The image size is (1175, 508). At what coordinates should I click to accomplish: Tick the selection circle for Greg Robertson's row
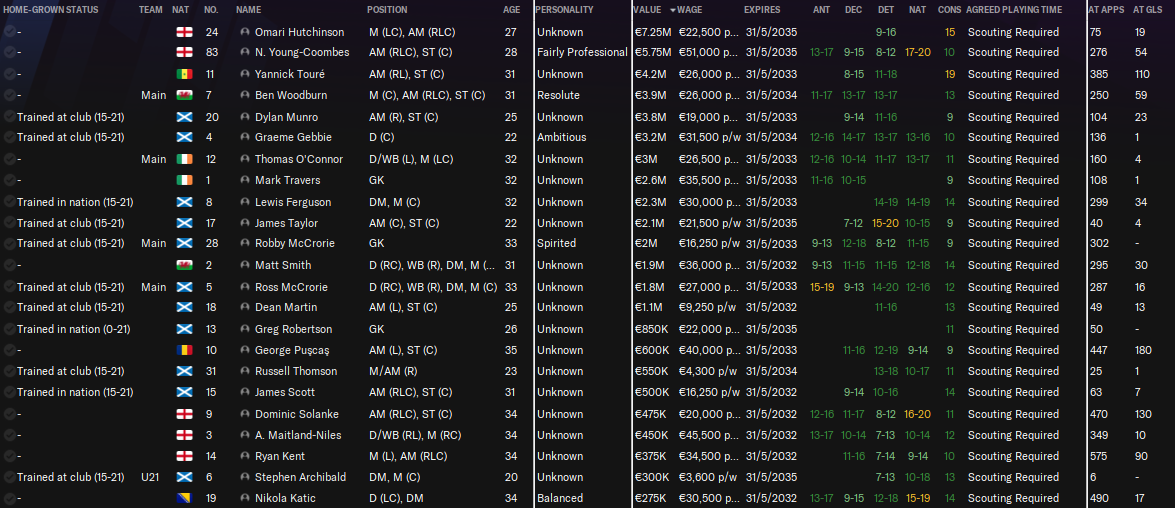(x=9, y=329)
